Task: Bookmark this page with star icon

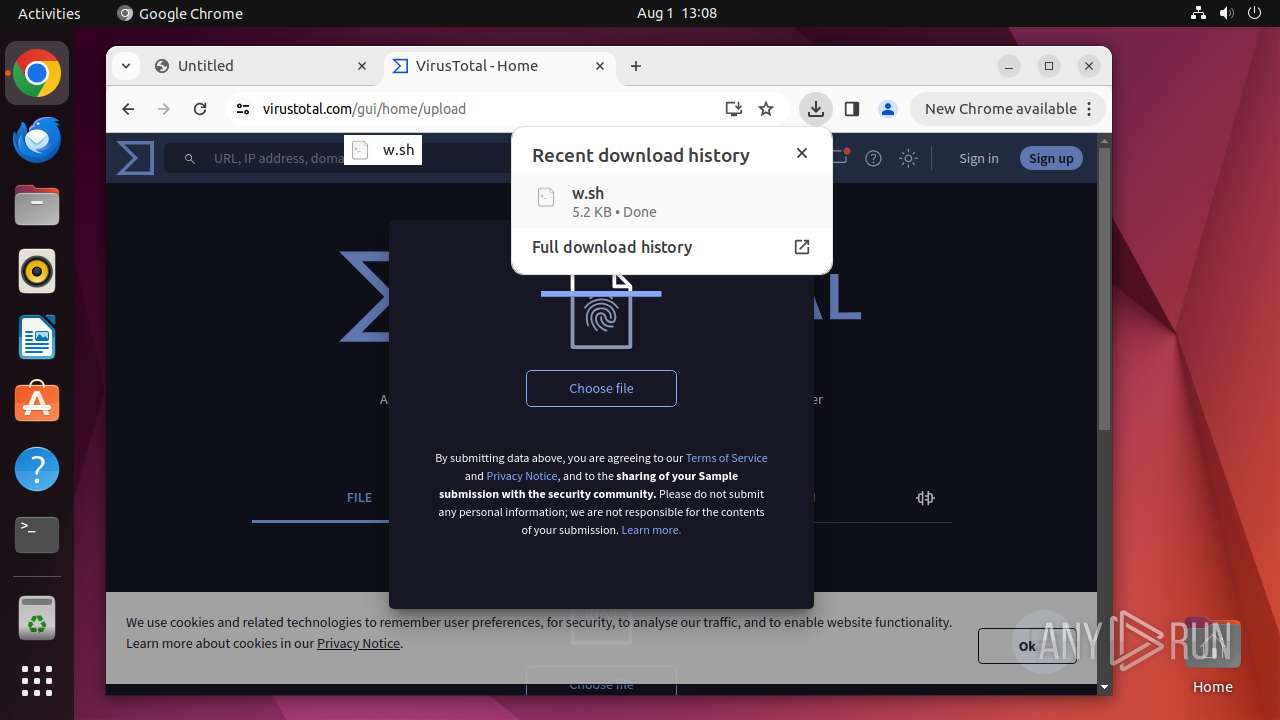Action: pyautogui.click(x=766, y=109)
